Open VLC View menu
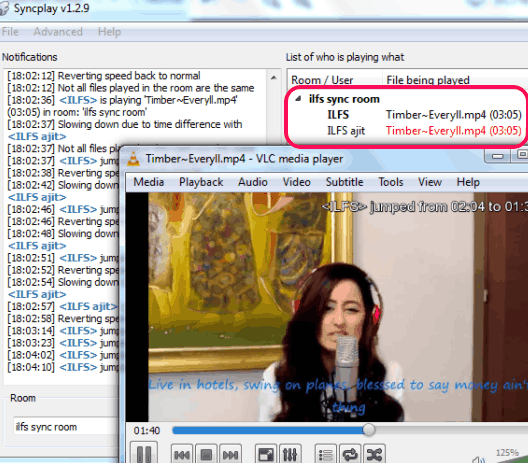The width and height of the screenshot is (528, 463). 430,182
